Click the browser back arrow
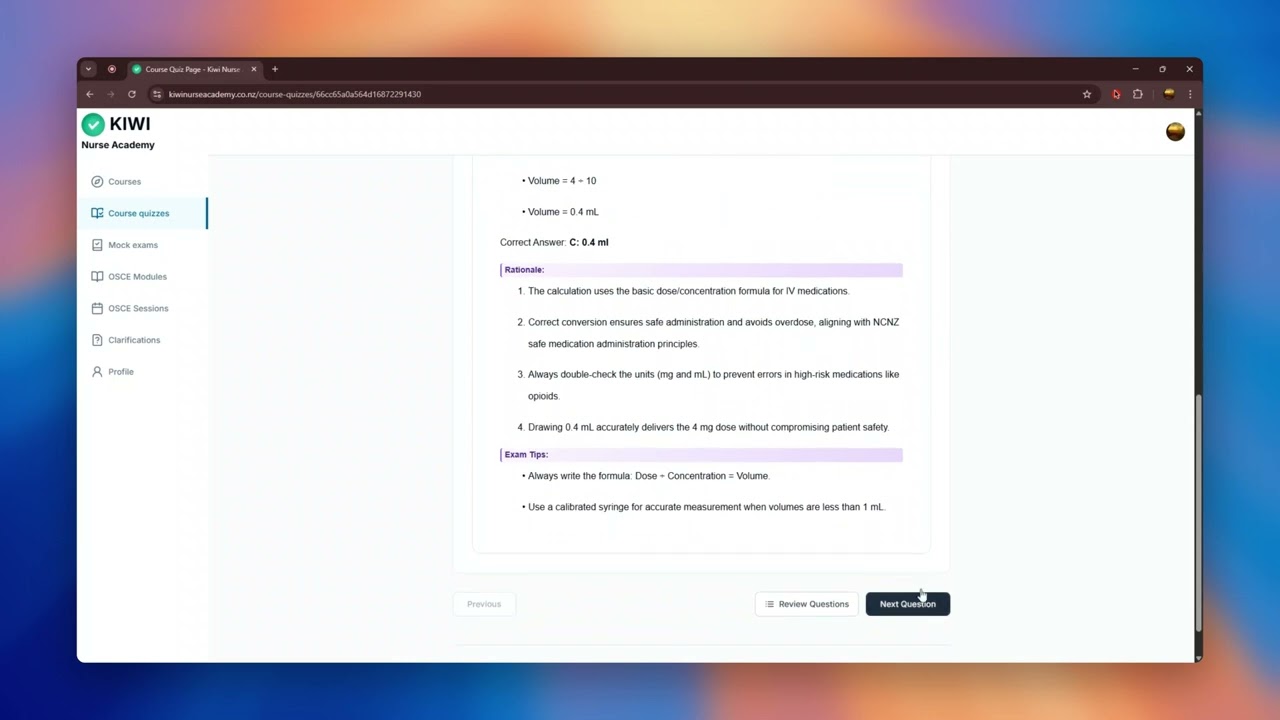Screen dimensions: 1280x720 tap(89, 94)
